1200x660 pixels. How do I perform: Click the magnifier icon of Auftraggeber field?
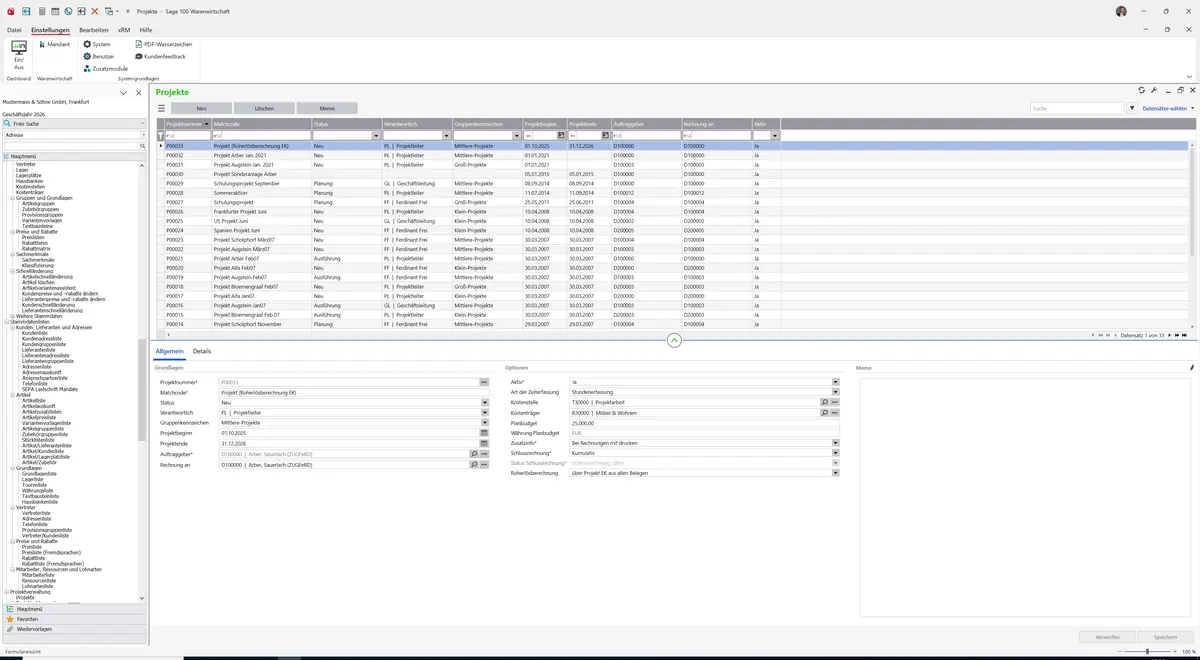click(x=474, y=453)
